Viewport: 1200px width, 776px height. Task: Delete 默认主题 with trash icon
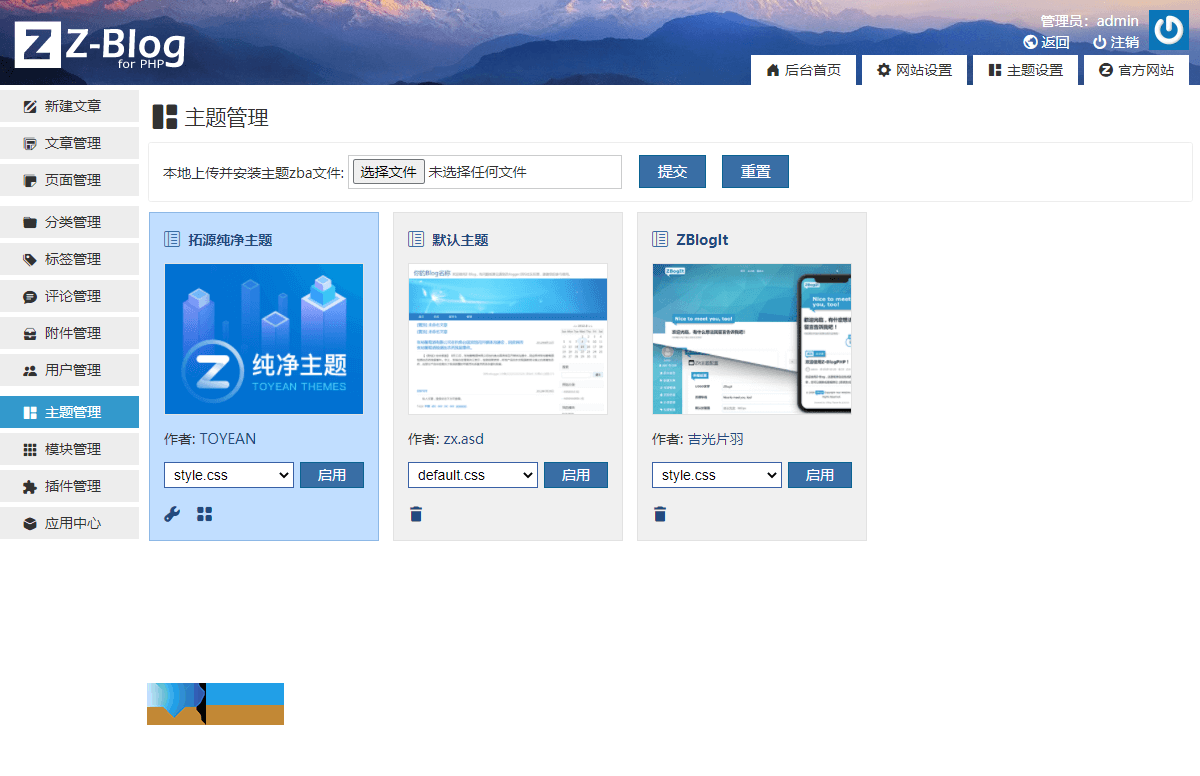coord(416,514)
